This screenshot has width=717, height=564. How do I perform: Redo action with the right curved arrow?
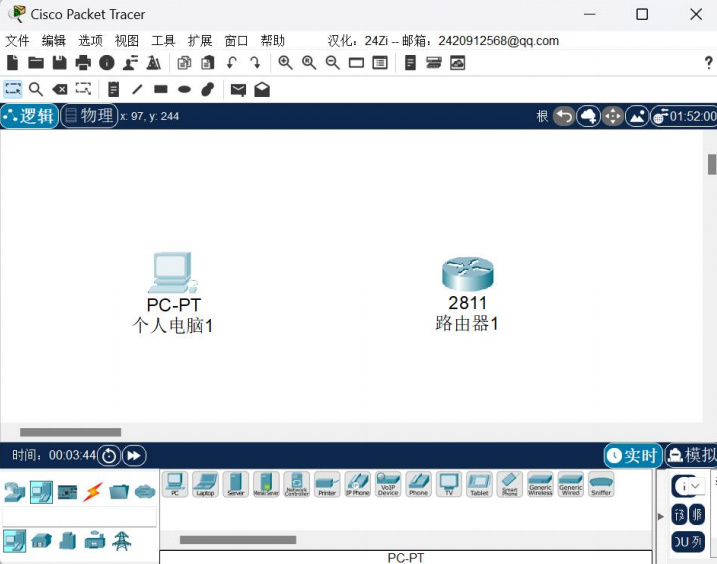click(255, 63)
